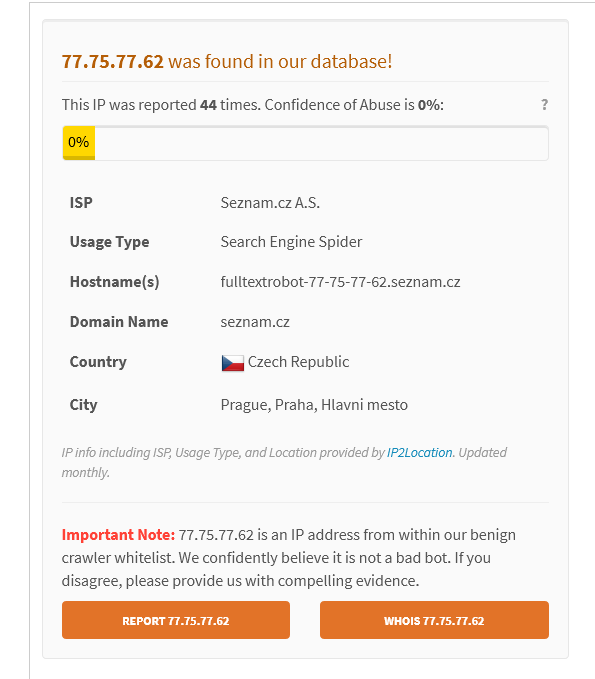Click the Important Note red label
This screenshot has height=679, width=595.
click(x=118, y=535)
